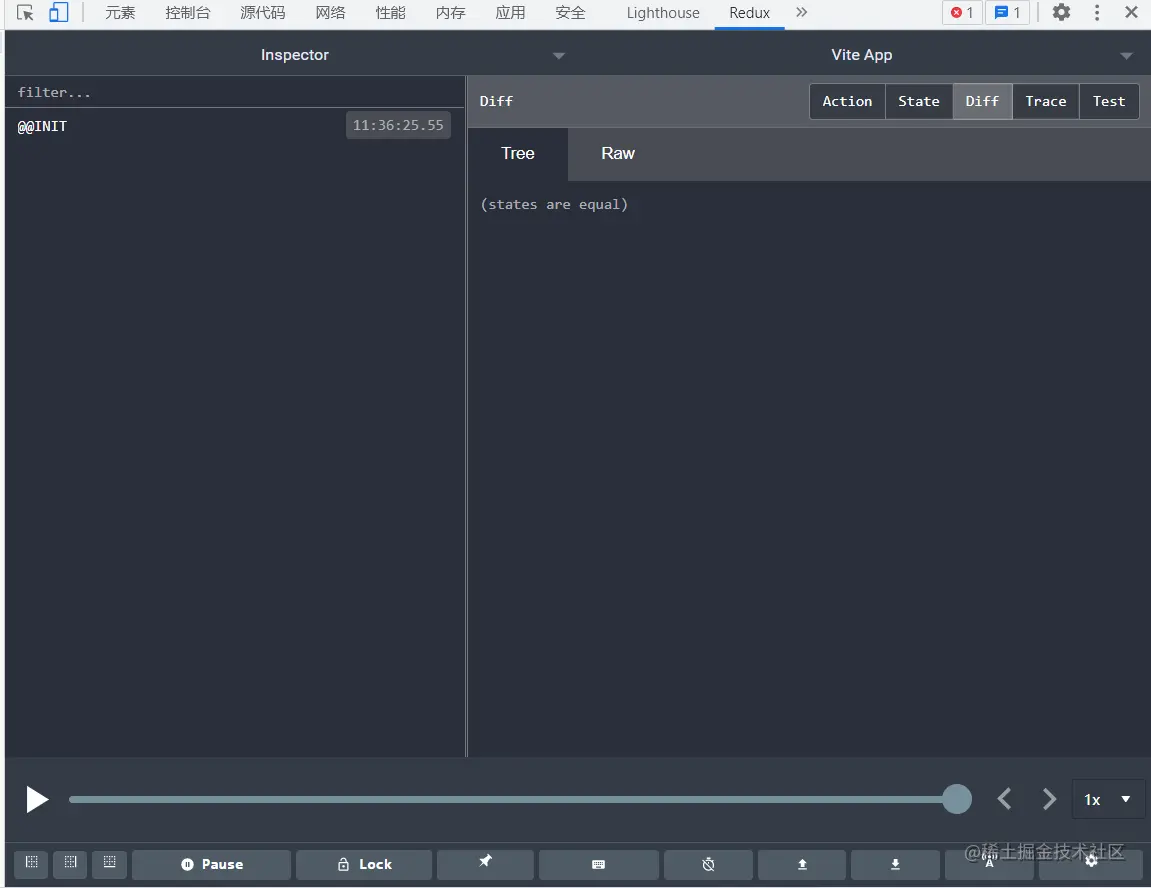Viewport: 1151px width, 888px height.
Task: Select the Redux devtools tab
Action: [x=749, y=13]
